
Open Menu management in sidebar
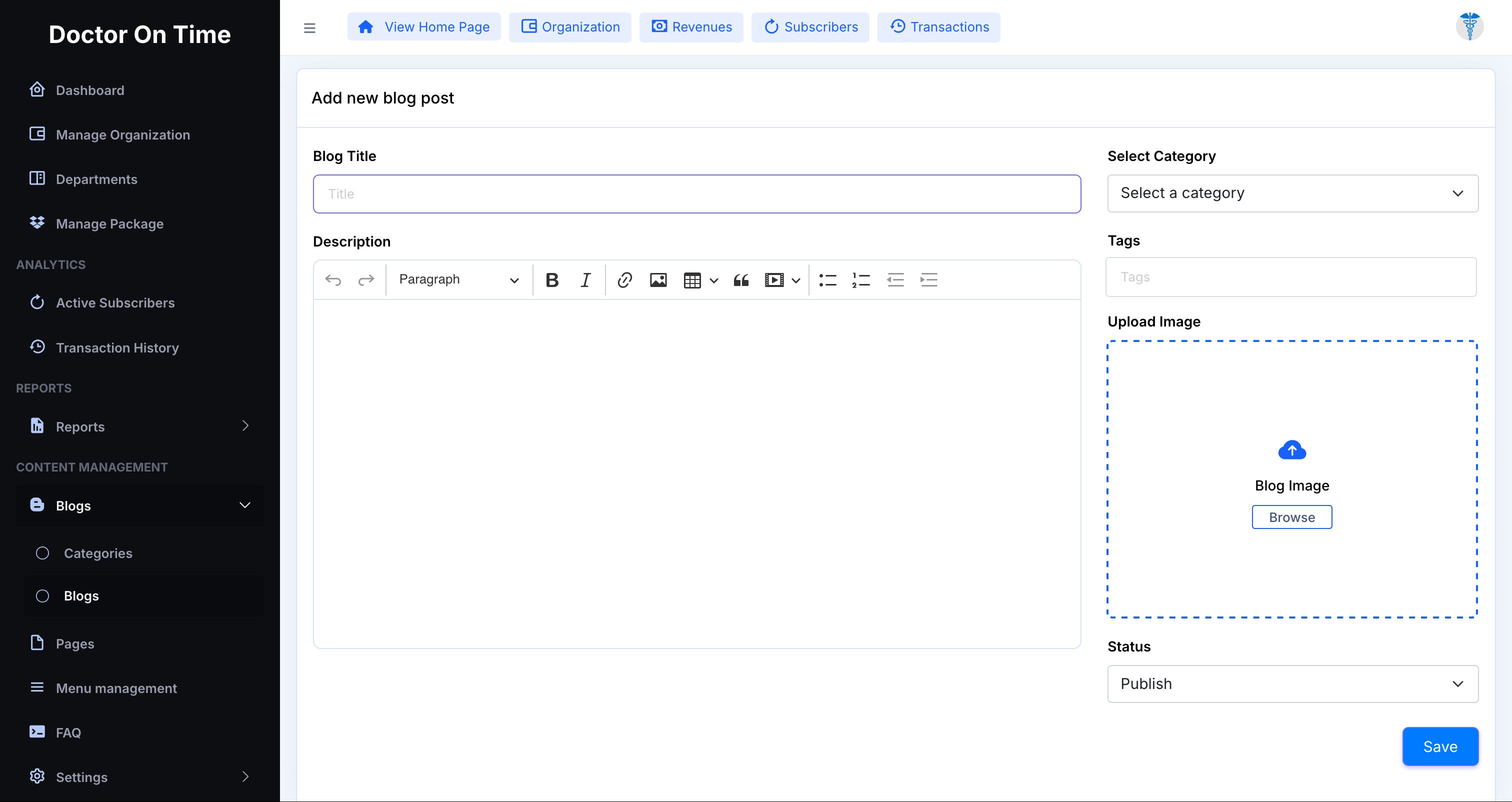tap(116, 688)
